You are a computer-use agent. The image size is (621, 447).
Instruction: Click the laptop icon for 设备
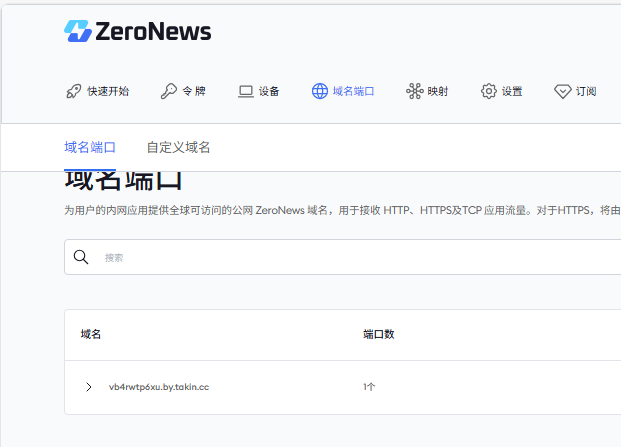[246, 91]
